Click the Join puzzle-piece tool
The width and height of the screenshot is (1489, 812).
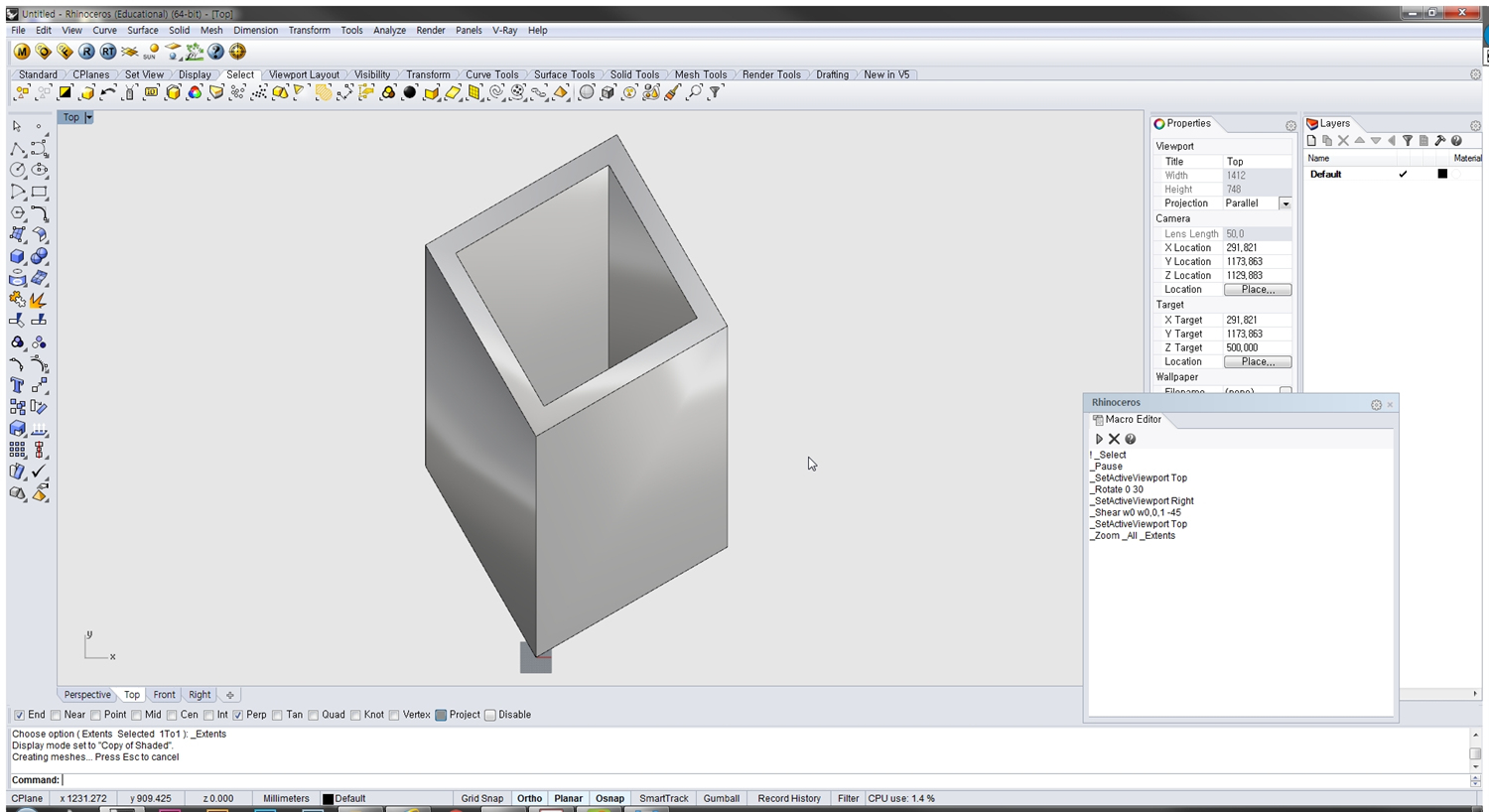17,300
